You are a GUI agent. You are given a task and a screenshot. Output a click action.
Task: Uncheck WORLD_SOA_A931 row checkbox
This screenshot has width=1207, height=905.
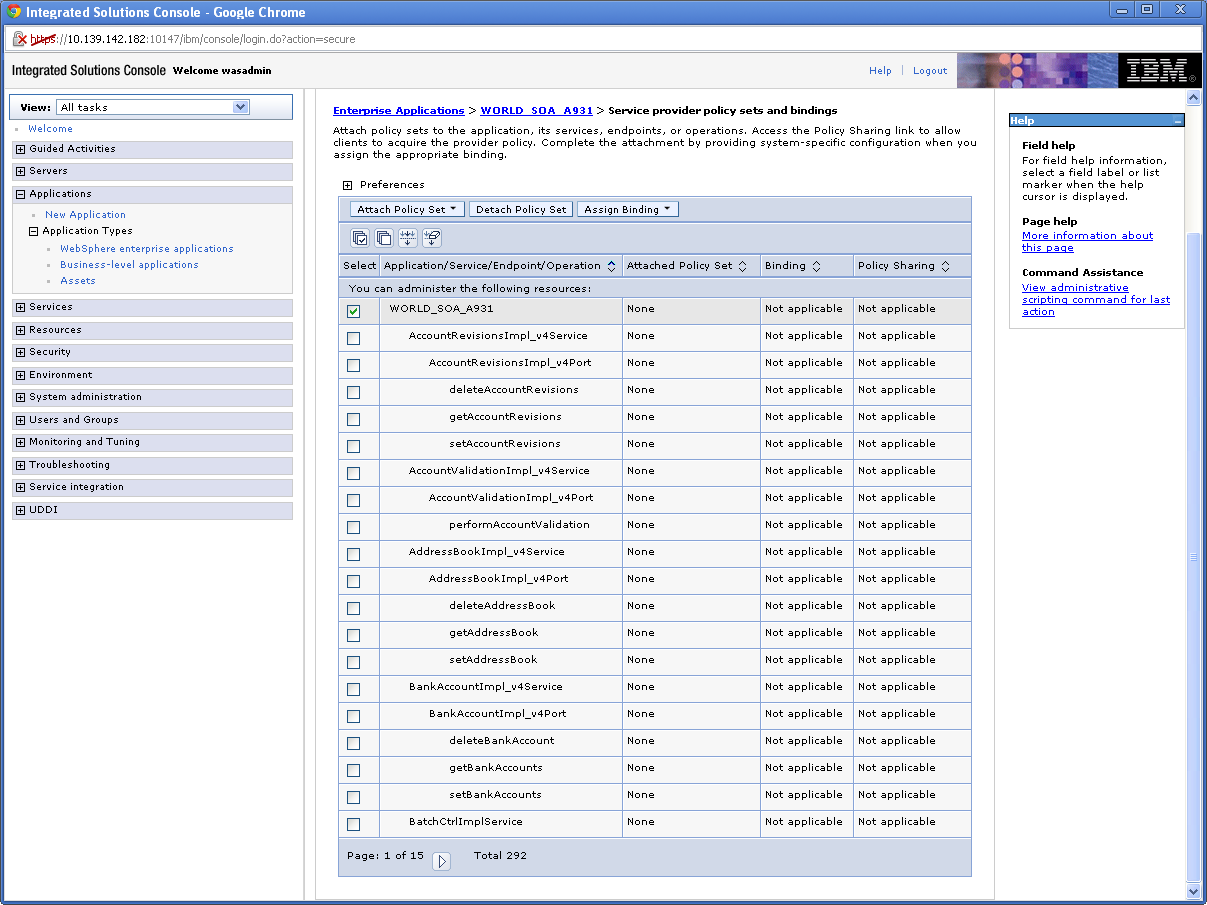tap(353, 311)
